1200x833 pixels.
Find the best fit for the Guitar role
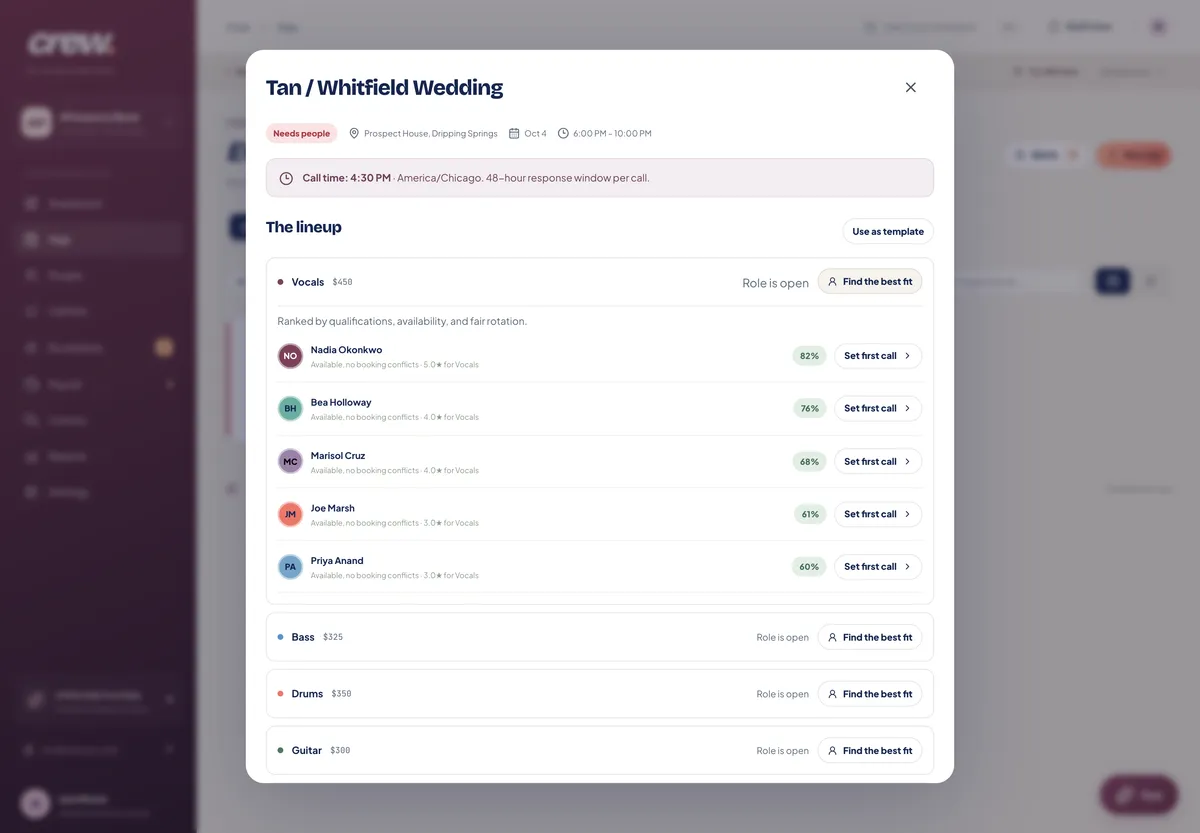click(x=870, y=750)
